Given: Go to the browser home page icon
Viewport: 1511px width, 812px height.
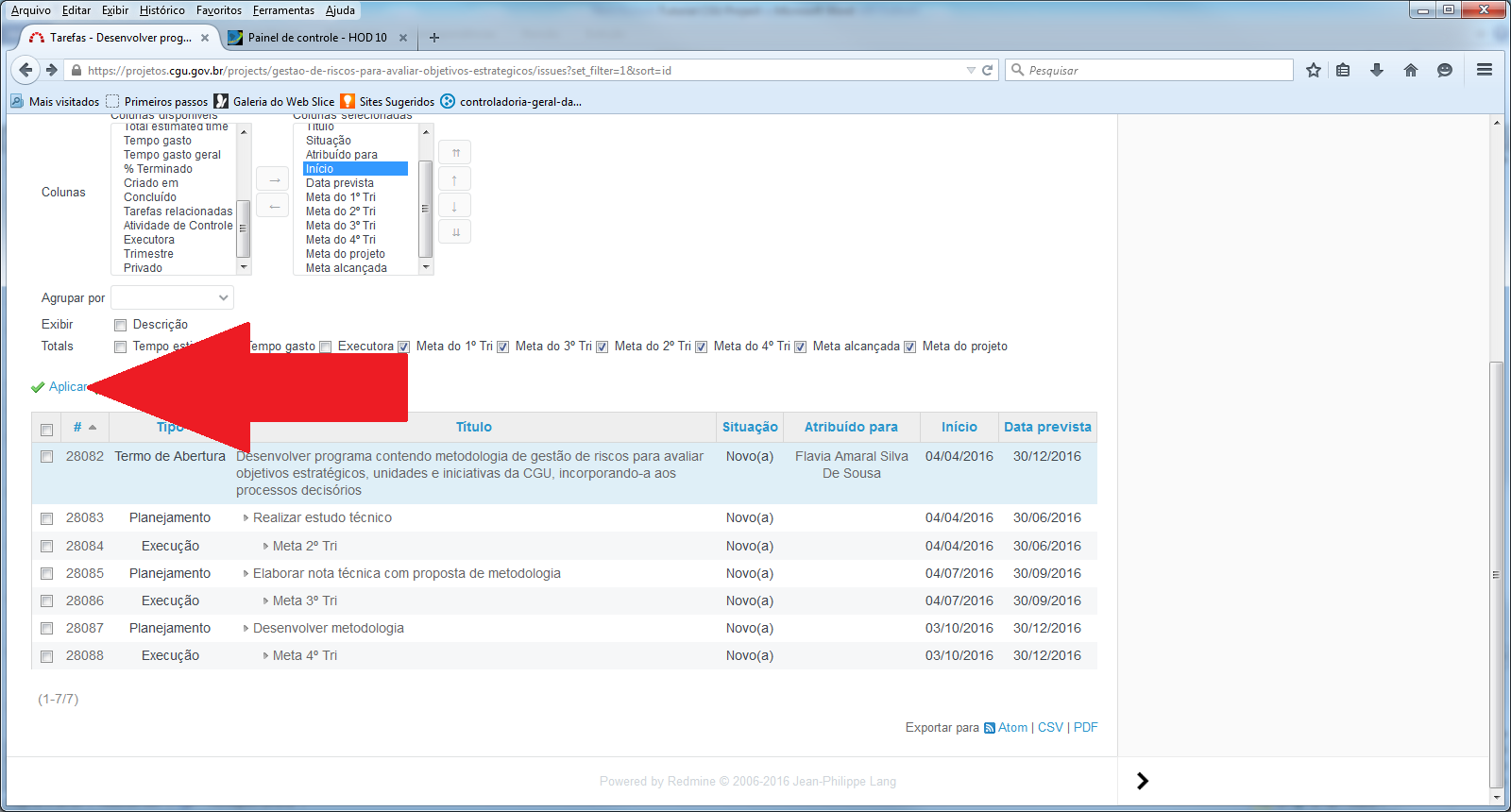Looking at the screenshot, I should tap(1411, 70).
